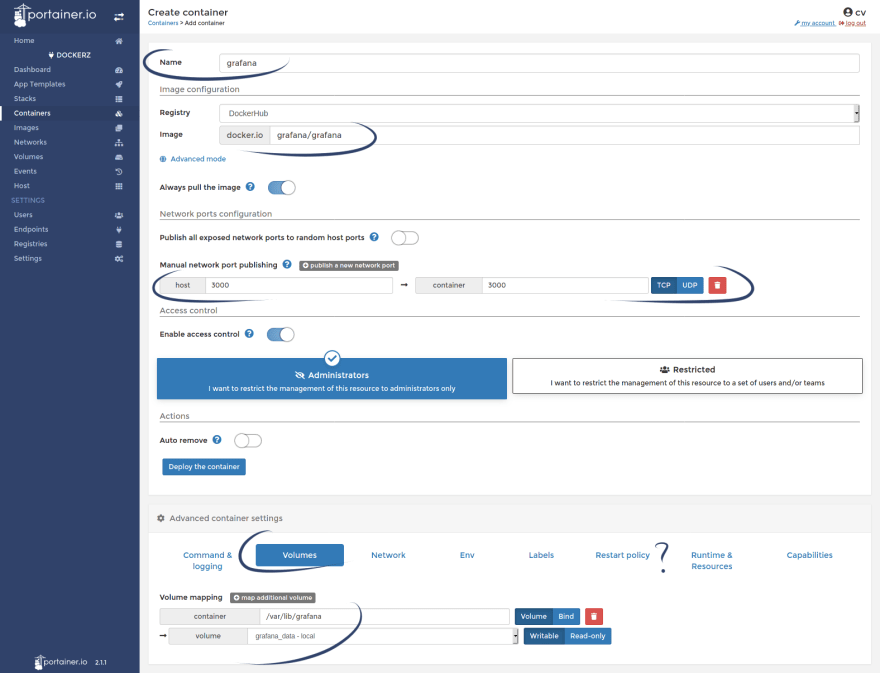Click Containers breadcrumb link
This screenshot has width=880, height=673.
click(163, 23)
